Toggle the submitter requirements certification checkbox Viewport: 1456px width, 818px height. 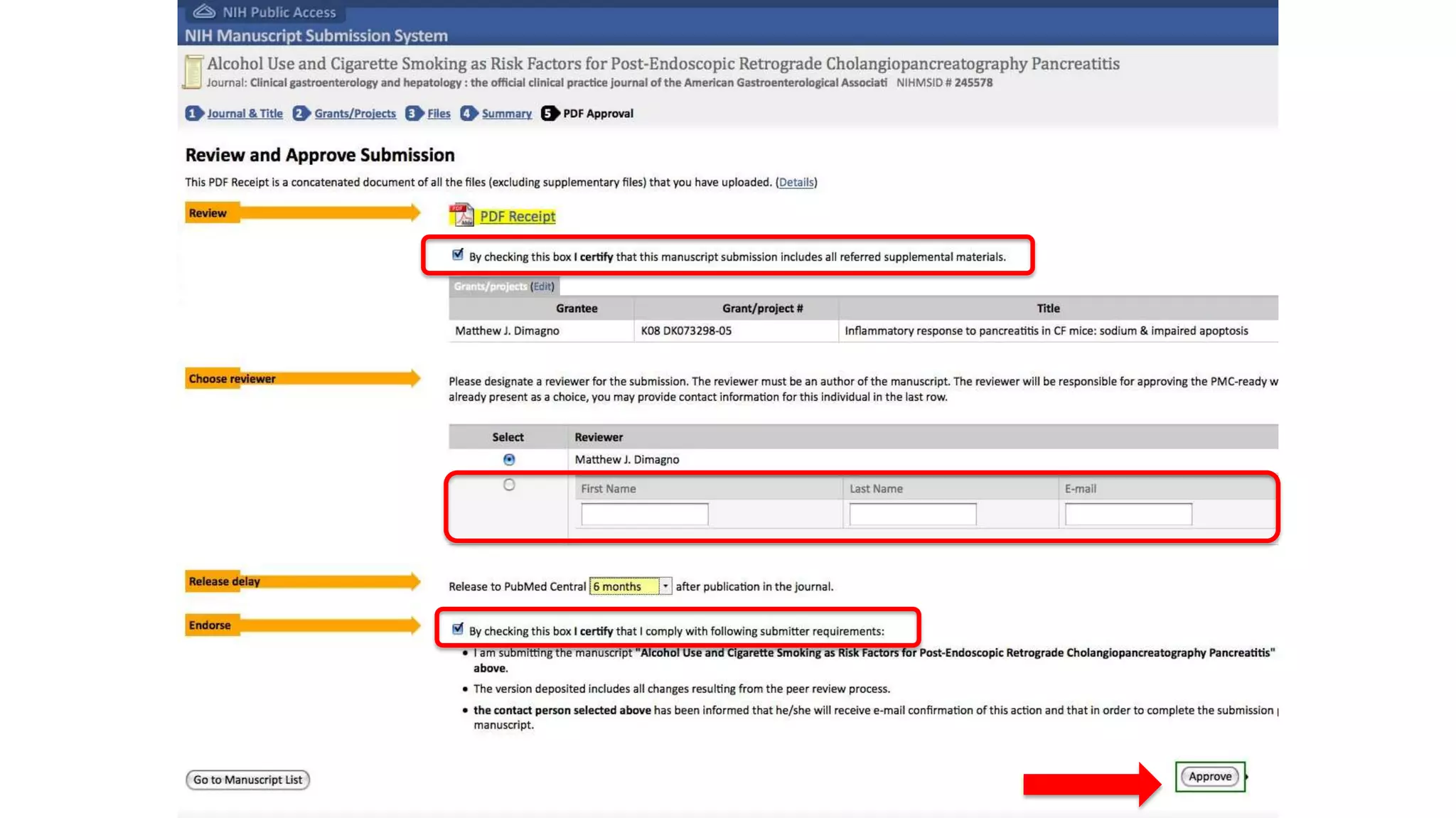coord(458,629)
